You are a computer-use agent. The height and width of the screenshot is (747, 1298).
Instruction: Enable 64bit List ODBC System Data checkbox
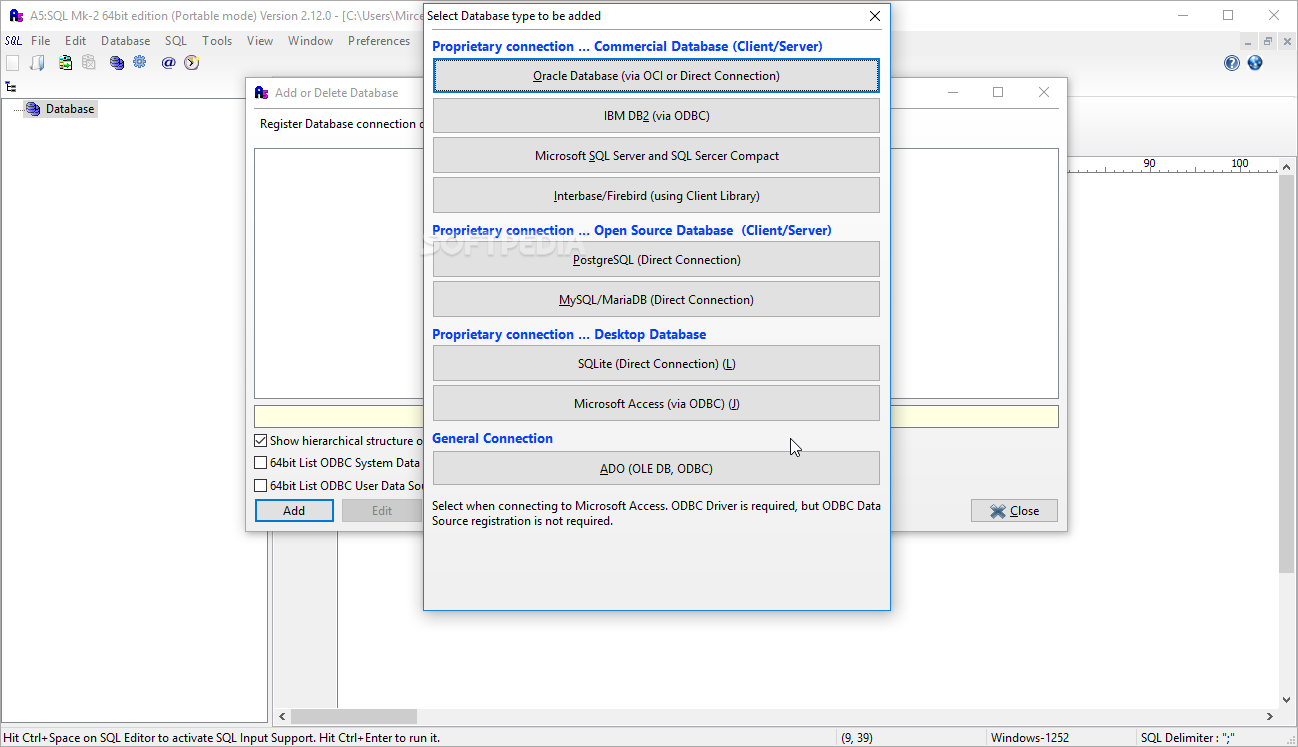pos(261,463)
